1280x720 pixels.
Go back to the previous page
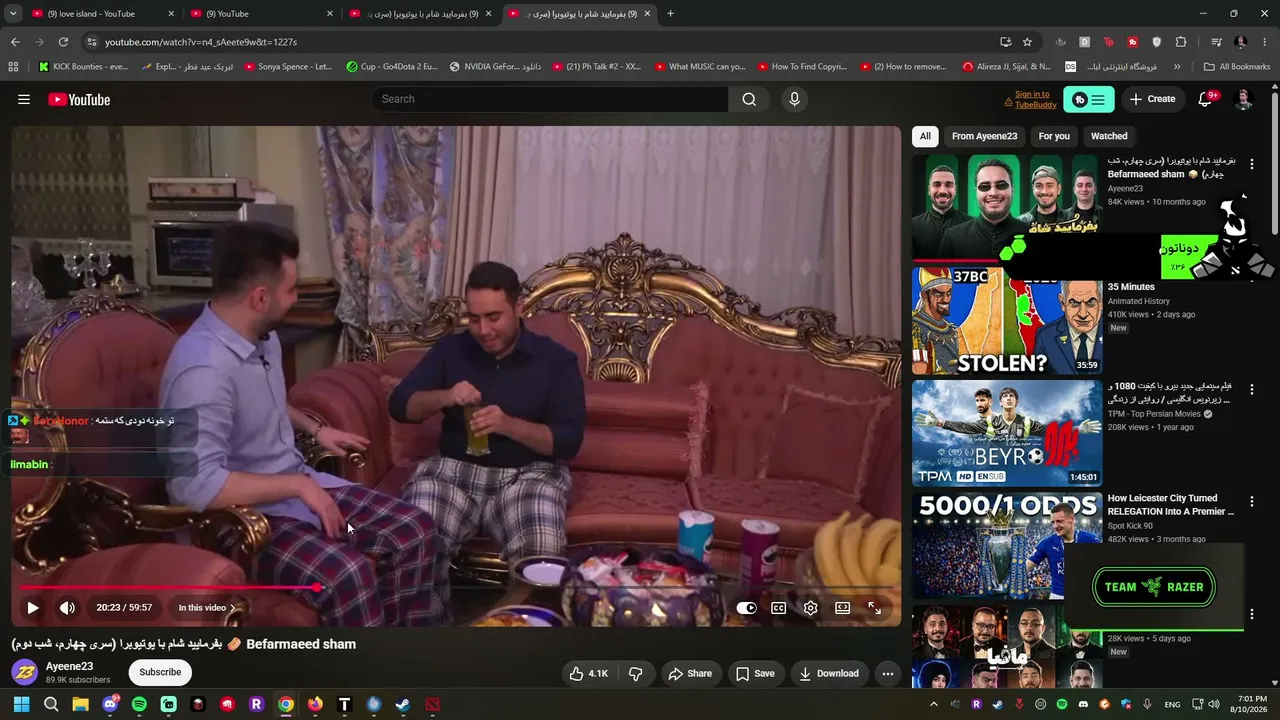tap(15, 42)
